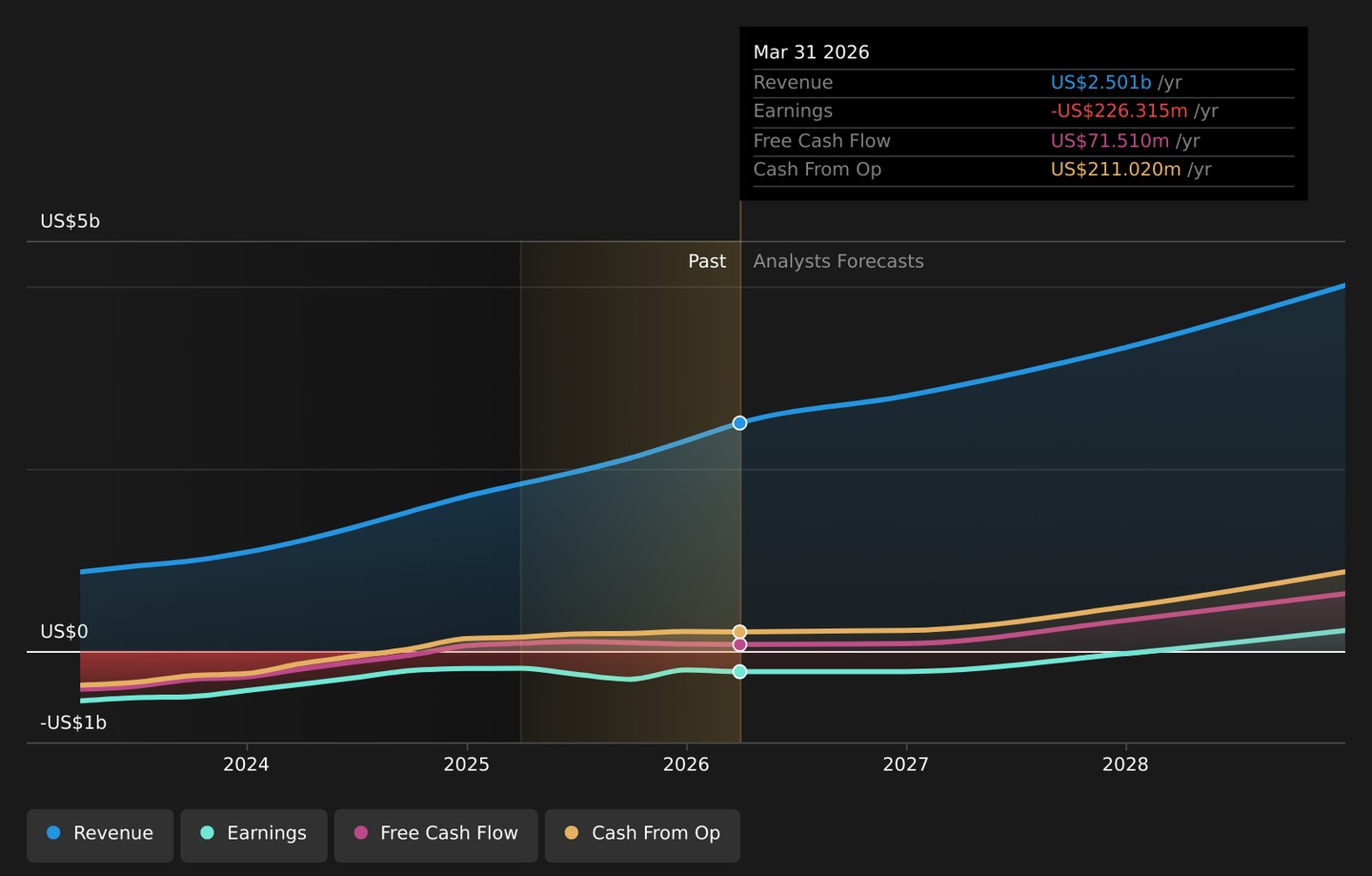Click the US$0 y-axis label
This screenshot has width=1372, height=876.
[x=64, y=632]
